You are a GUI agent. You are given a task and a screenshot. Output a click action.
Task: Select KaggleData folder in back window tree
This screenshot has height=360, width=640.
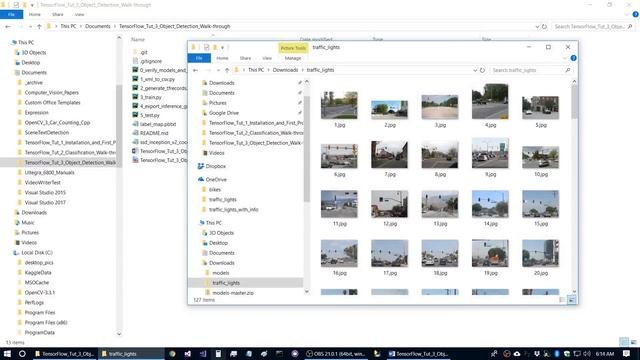click(x=38, y=273)
